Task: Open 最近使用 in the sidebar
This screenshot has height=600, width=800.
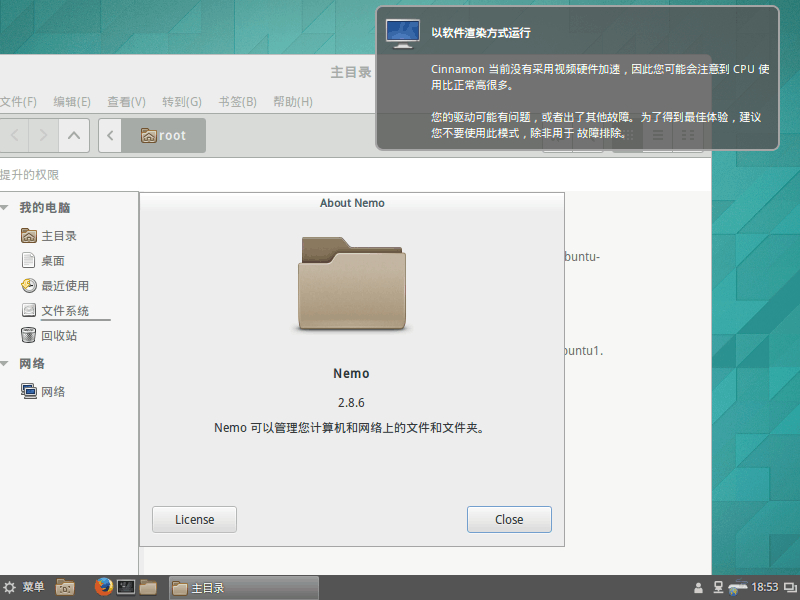Action: (x=55, y=286)
